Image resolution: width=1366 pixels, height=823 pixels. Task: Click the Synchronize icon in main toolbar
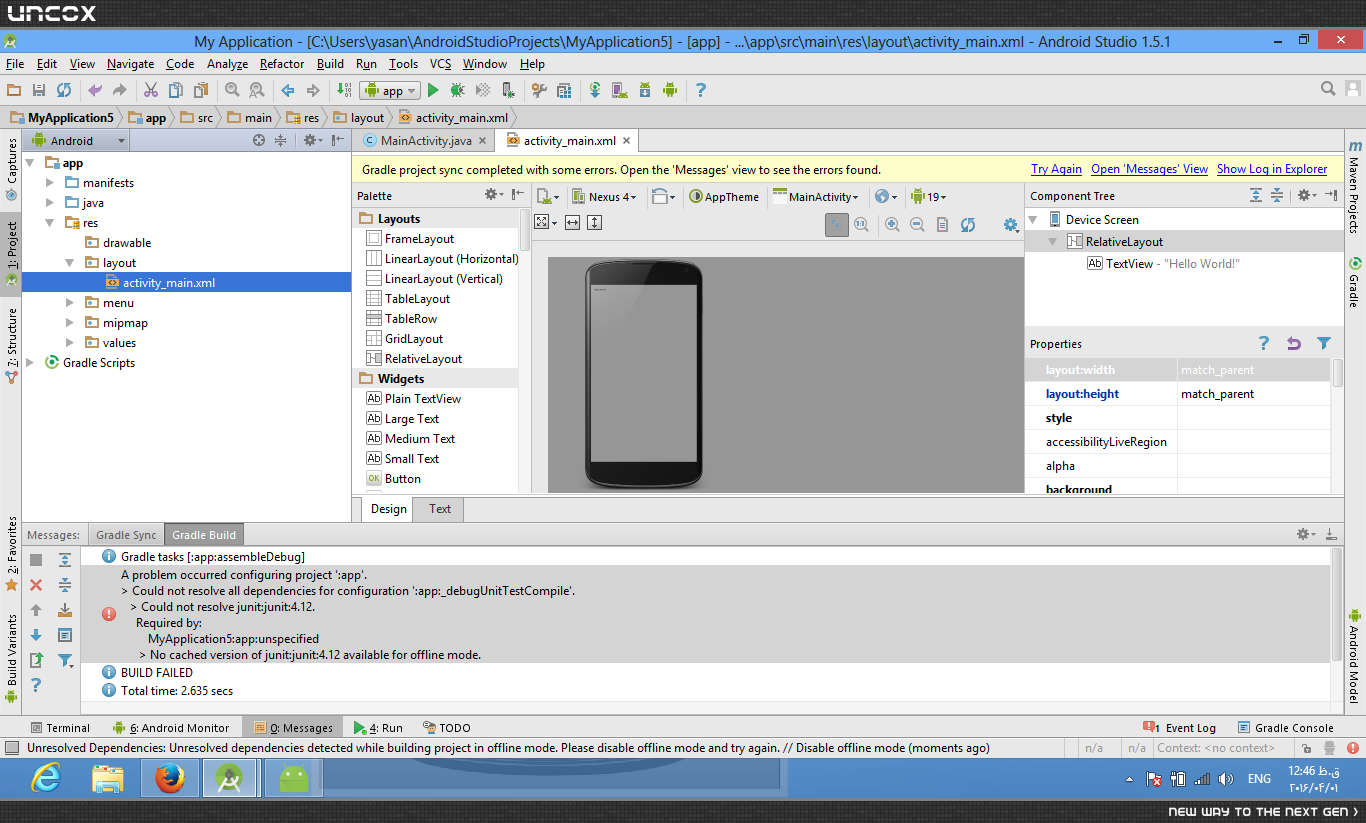[64, 90]
